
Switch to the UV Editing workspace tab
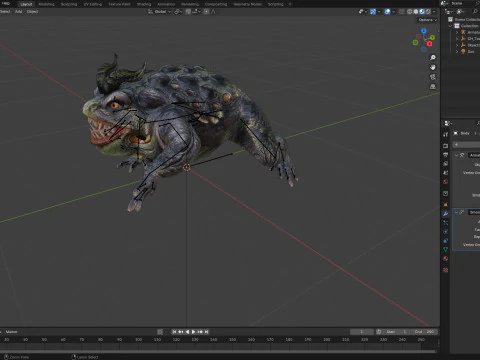click(x=93, y=4)
